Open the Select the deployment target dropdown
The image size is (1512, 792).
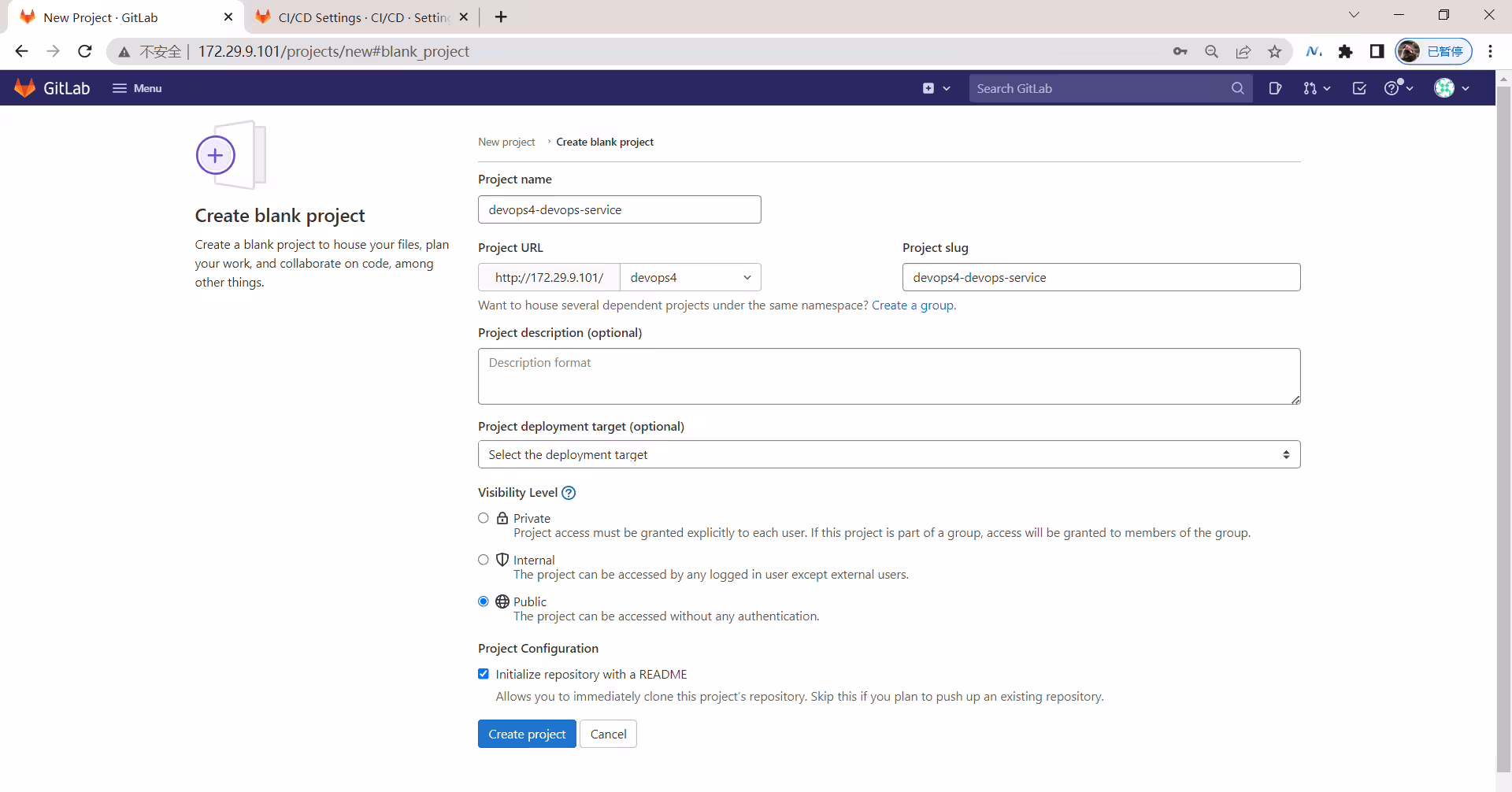[x=889, y=454]
